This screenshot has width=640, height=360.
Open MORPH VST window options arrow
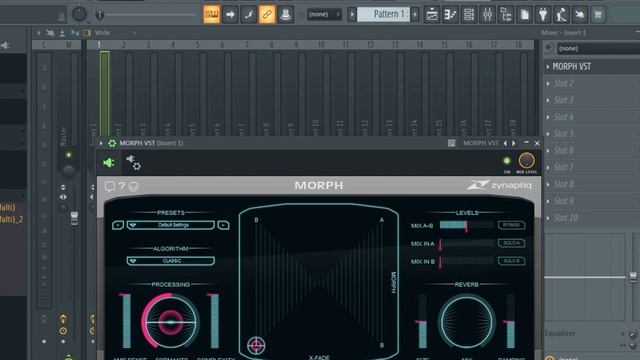coord(101,143)
